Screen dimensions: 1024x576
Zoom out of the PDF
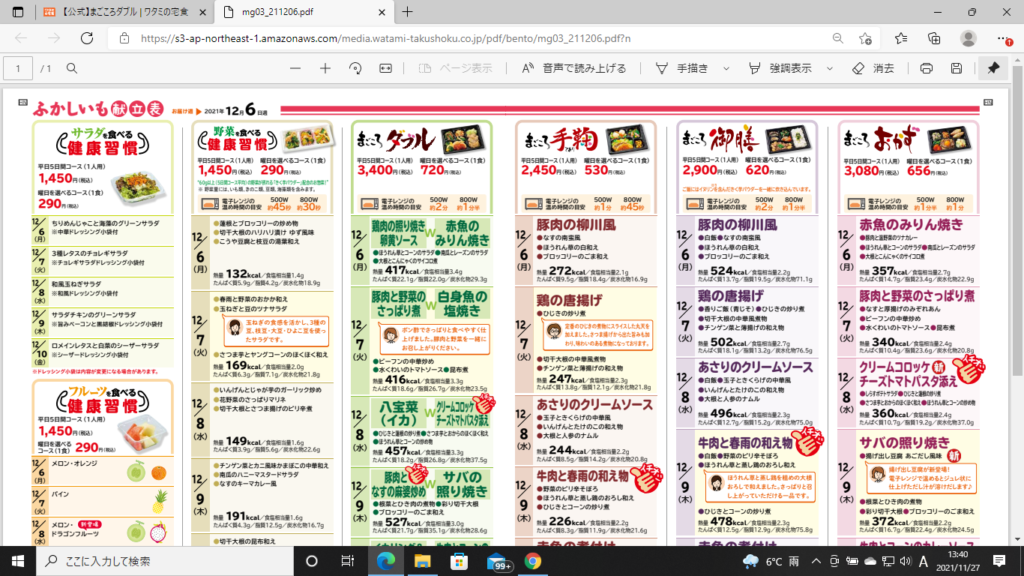[295, 68]
